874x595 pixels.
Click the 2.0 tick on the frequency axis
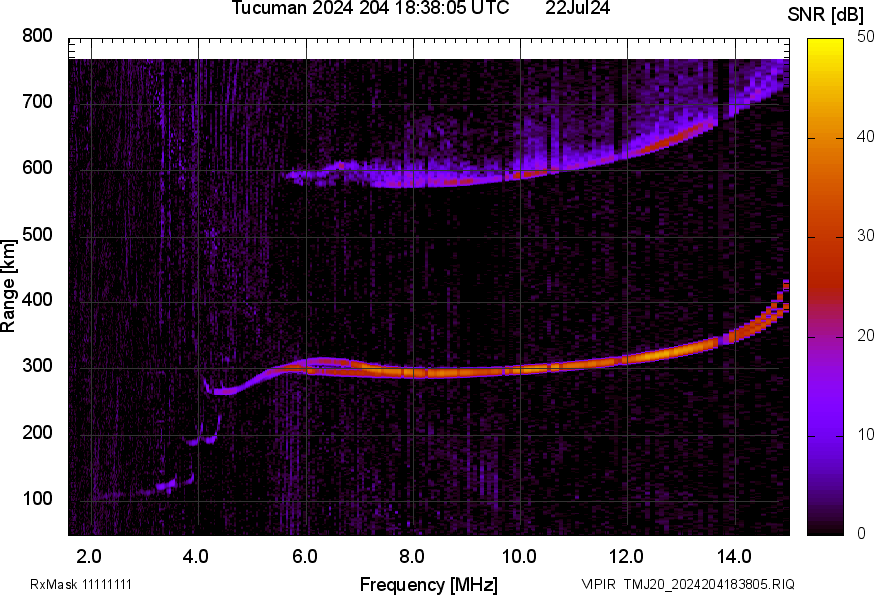90,554
